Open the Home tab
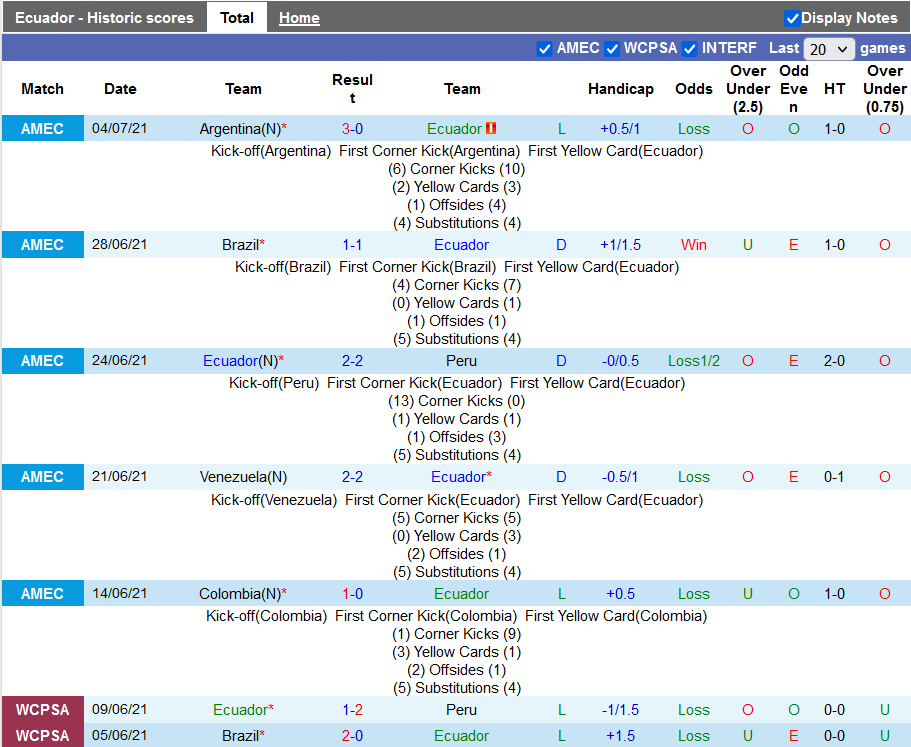 299,18
